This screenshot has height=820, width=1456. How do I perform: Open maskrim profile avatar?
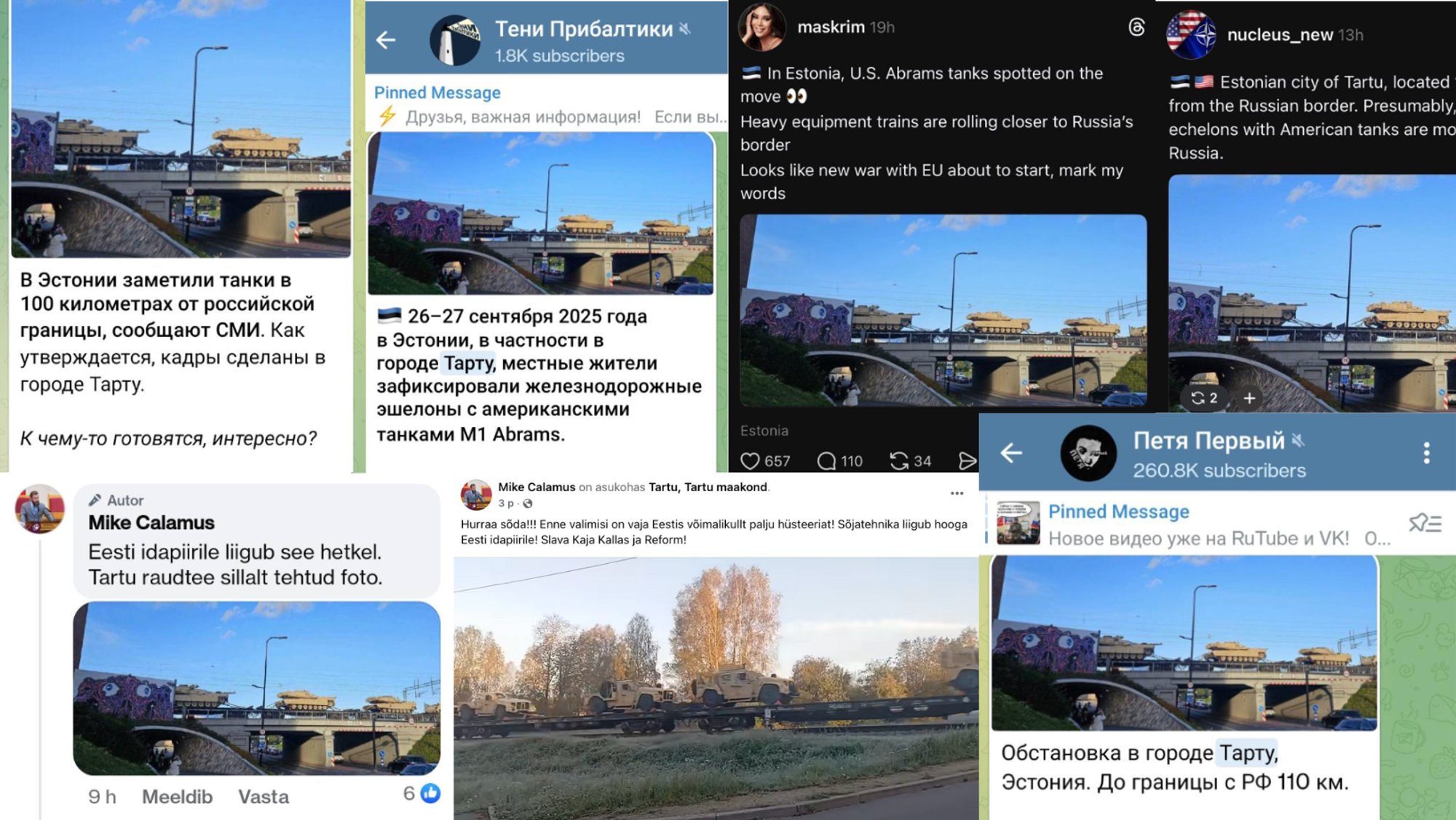point(761,28)
